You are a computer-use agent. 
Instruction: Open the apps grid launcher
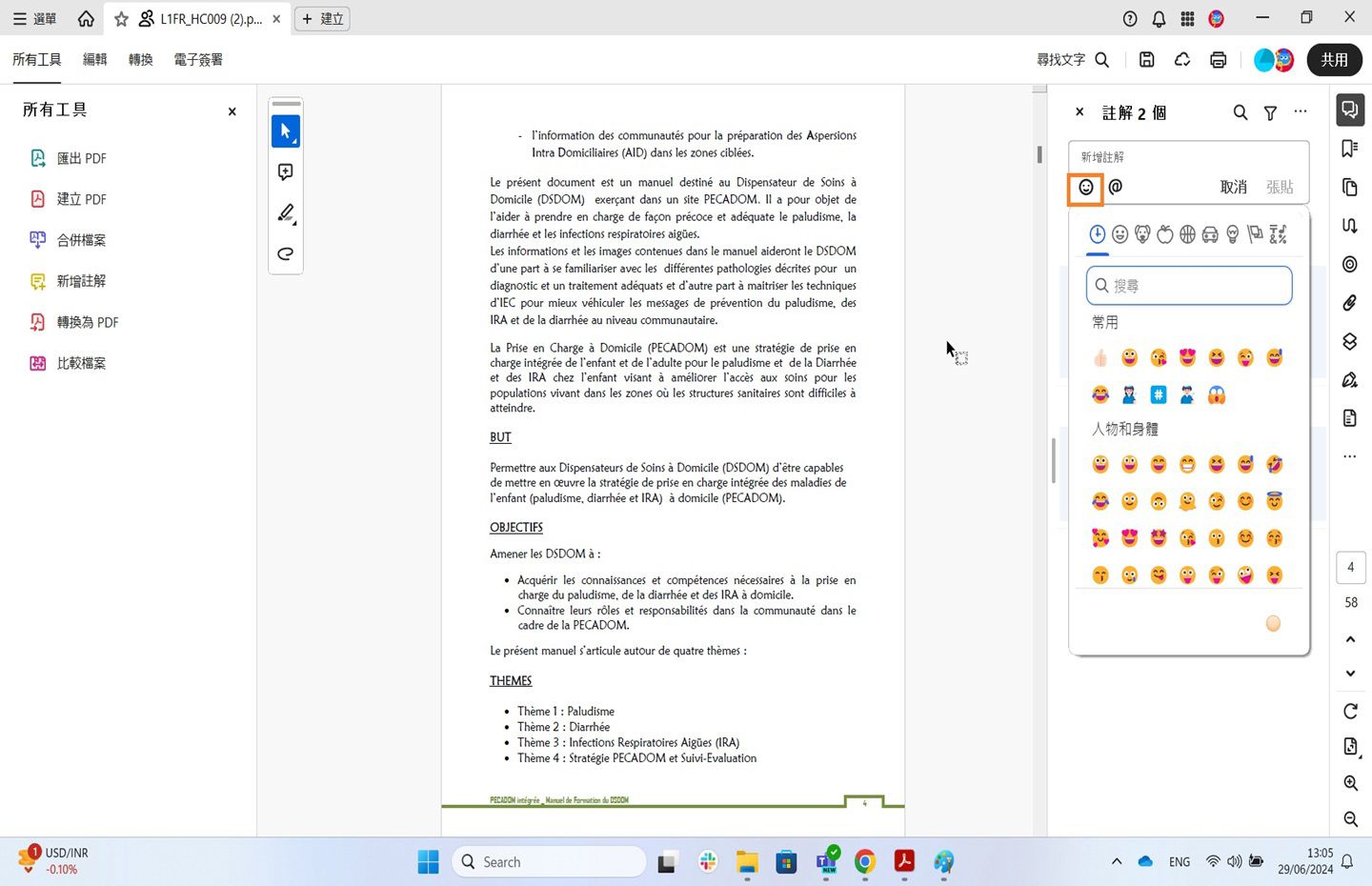click(1187, 18)
